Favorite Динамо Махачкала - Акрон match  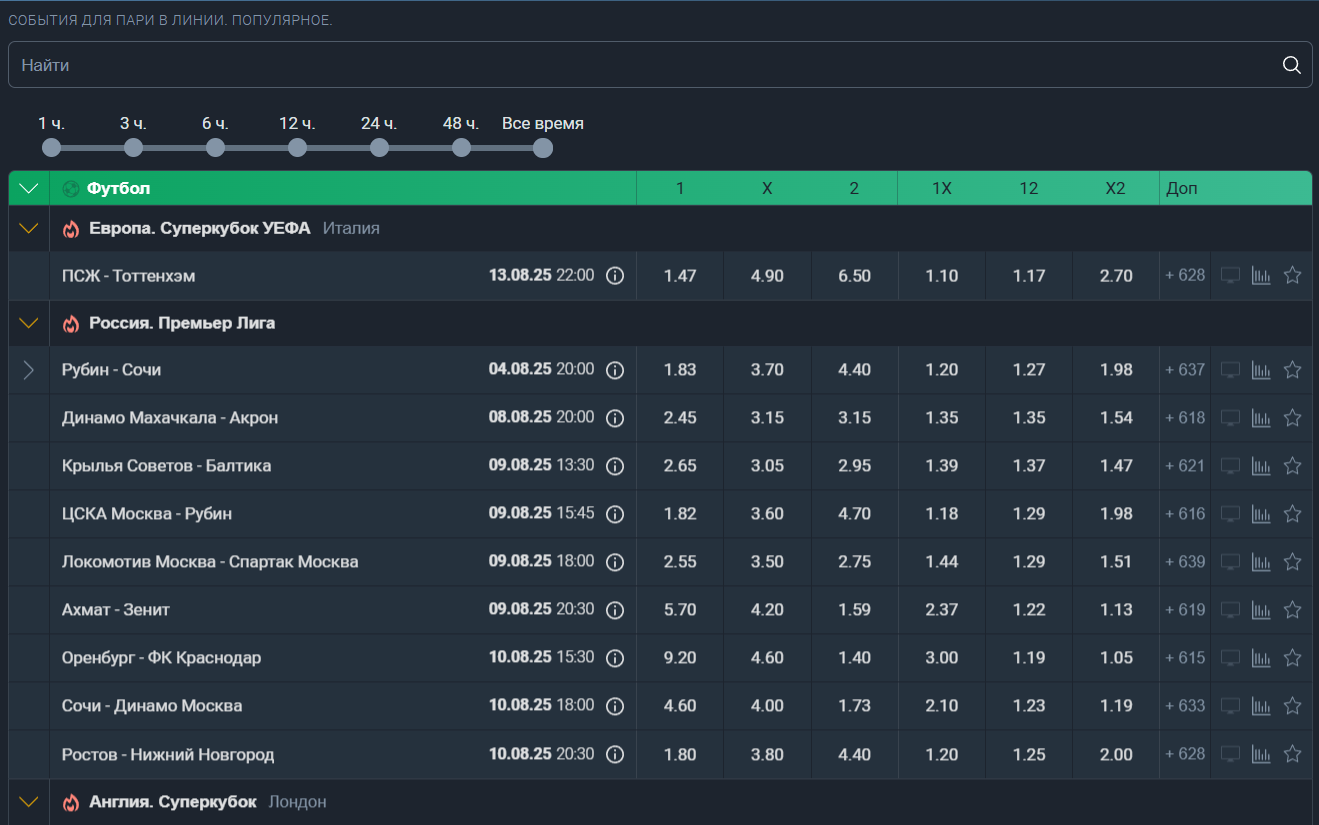[x=1292, y=417]
